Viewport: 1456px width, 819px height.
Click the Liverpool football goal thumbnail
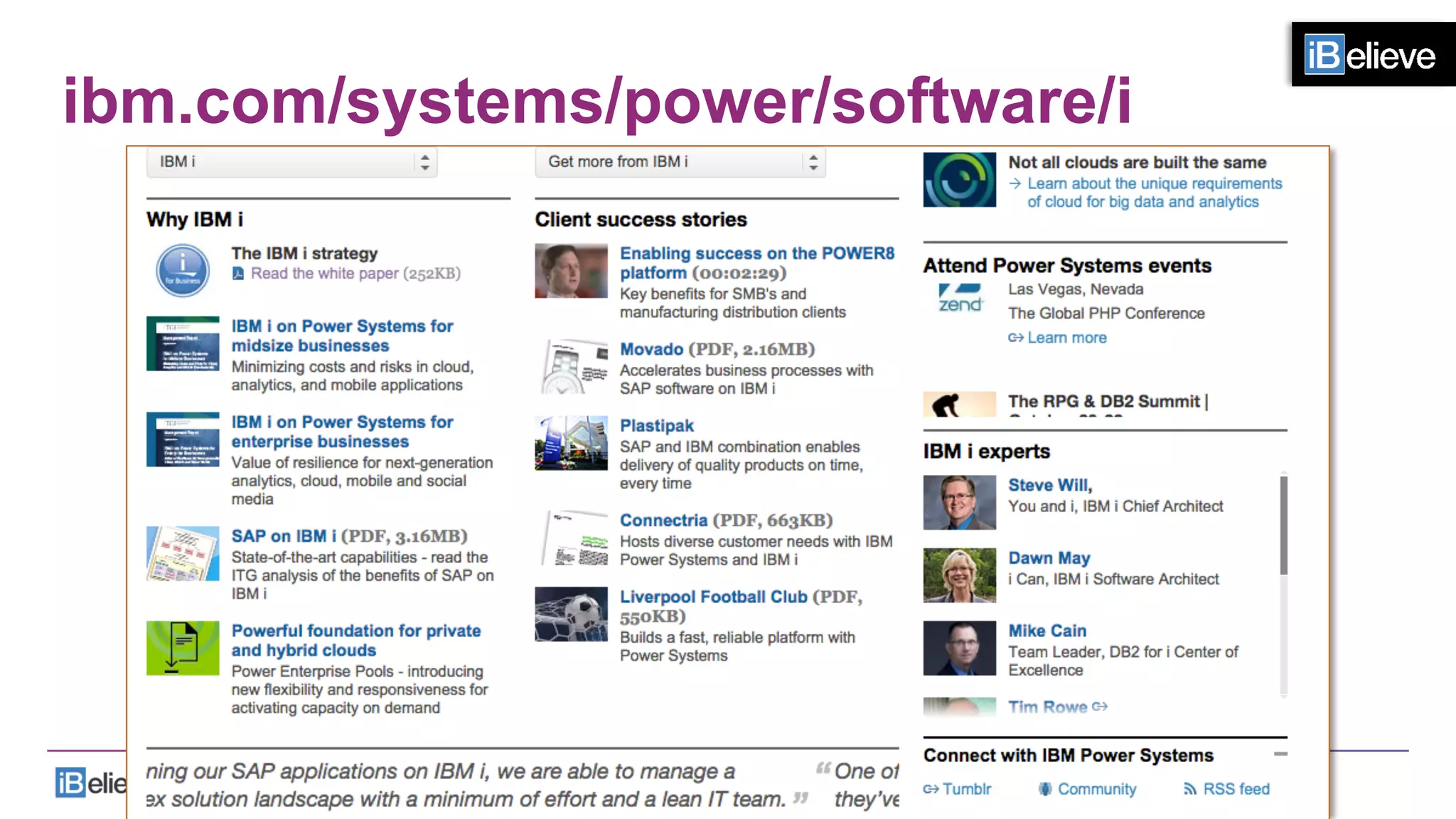(x=572, y=614)
